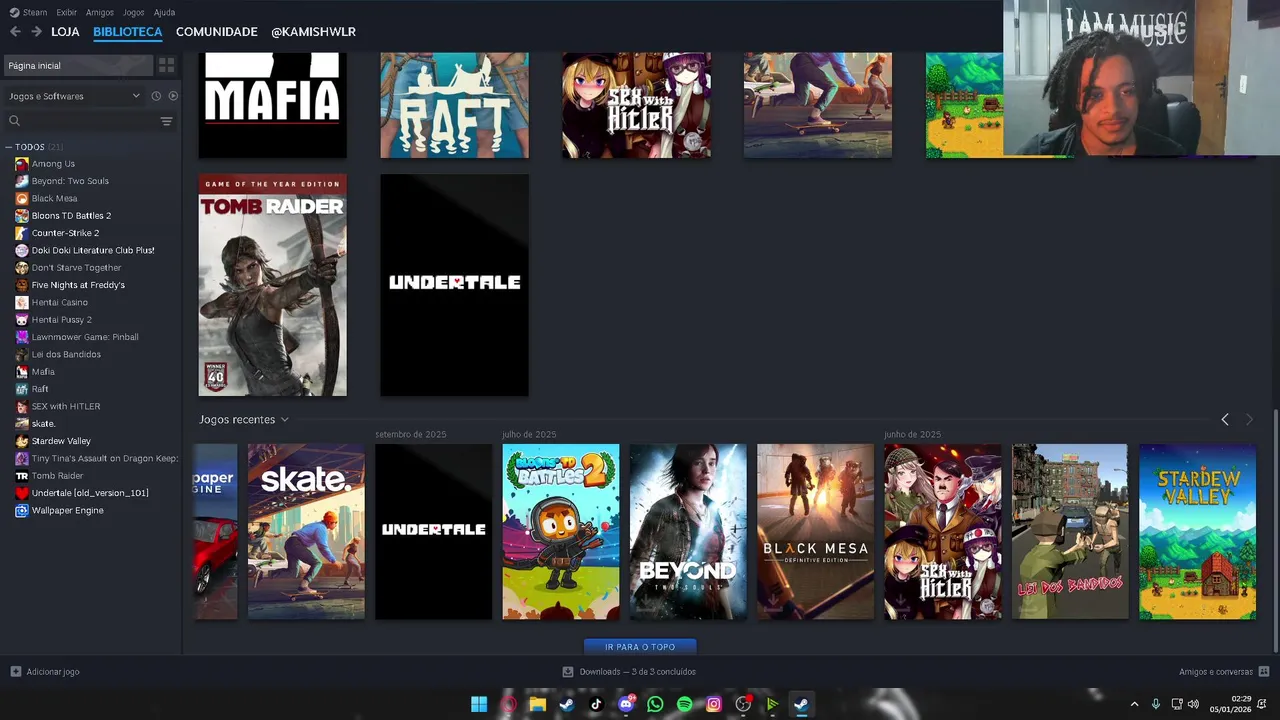Click the Black Mesa orange lambda icon

[22, 198]
